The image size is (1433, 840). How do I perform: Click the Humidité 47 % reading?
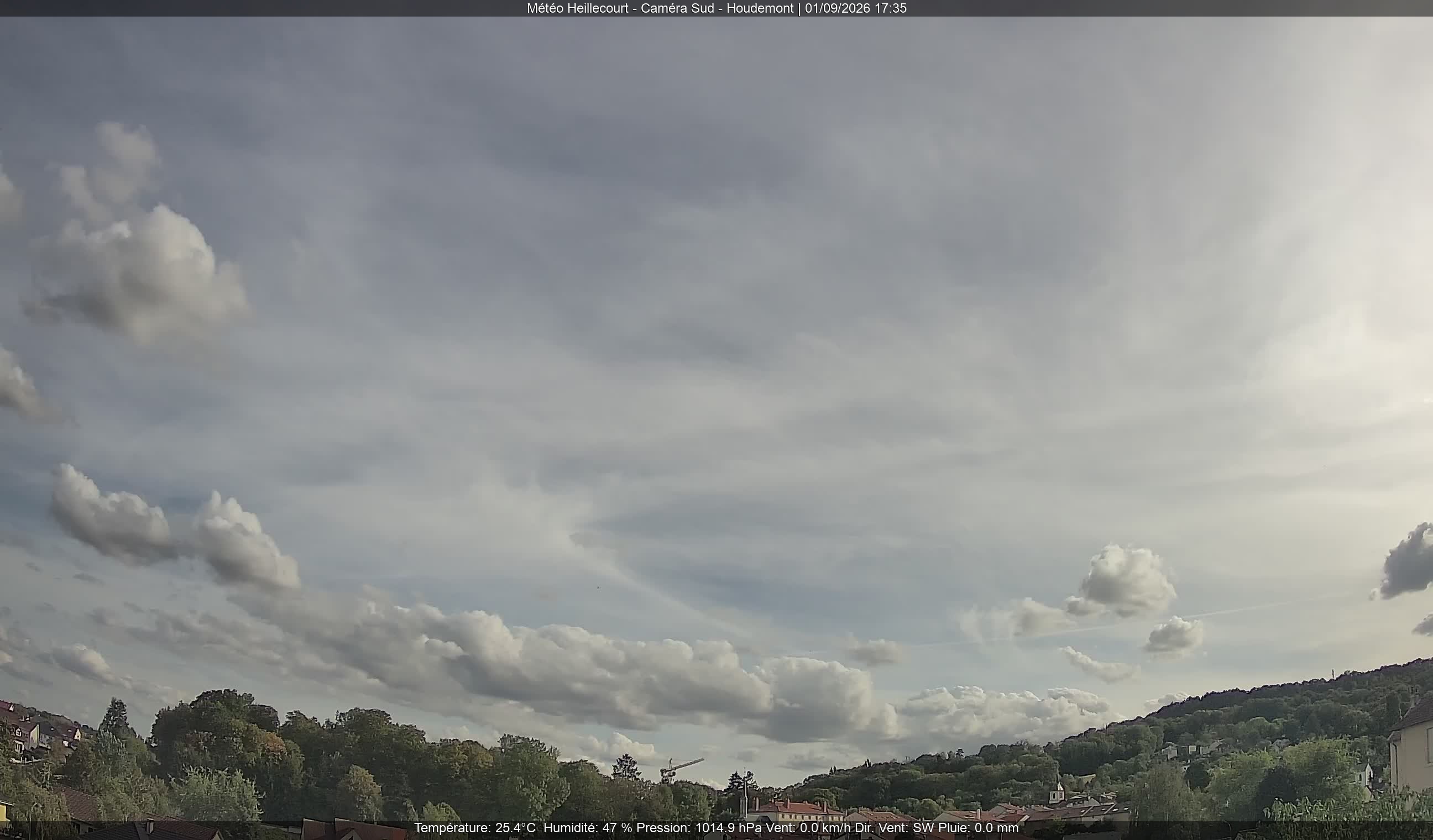coord(588,828)
